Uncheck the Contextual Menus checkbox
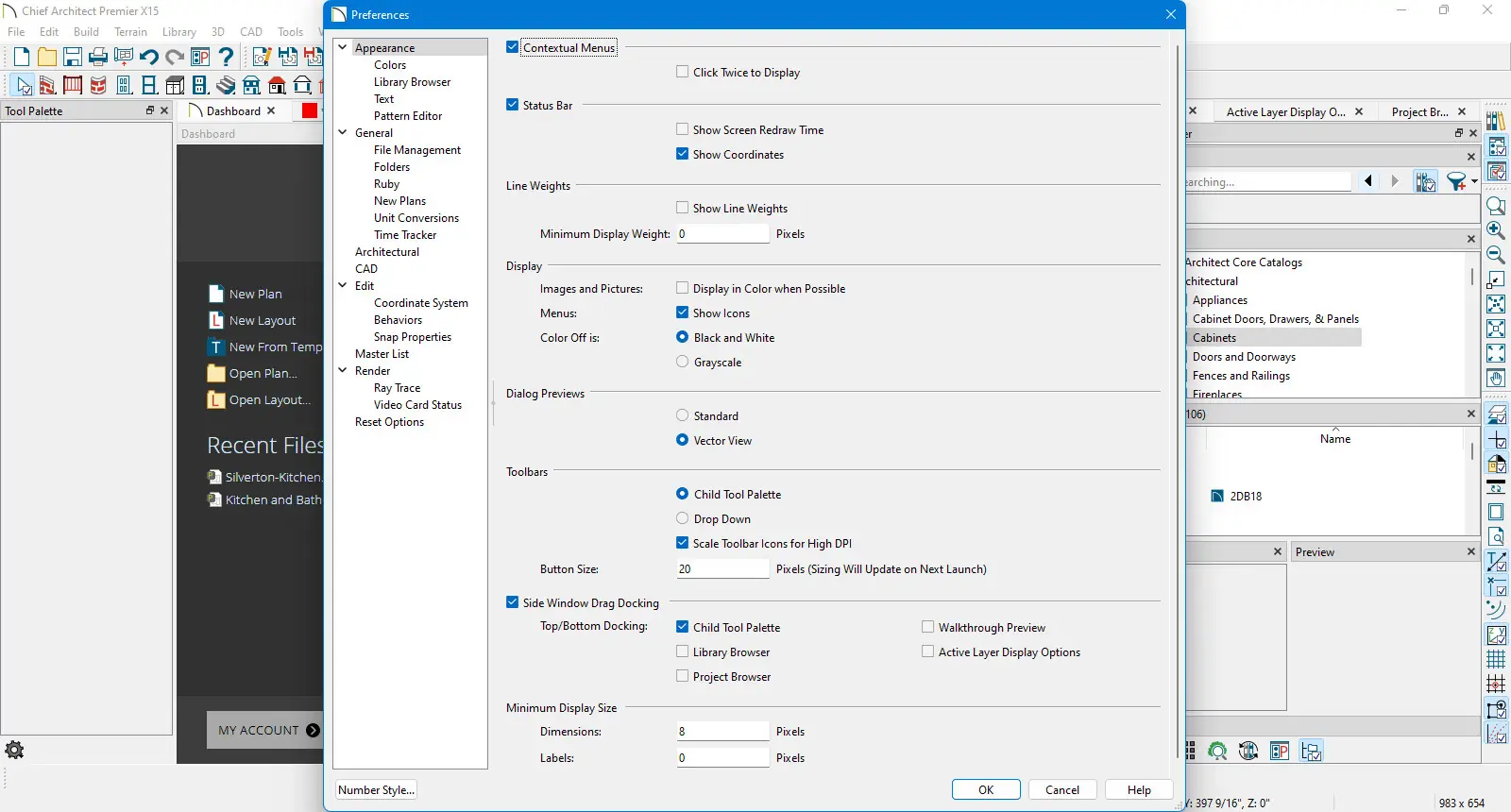This screenshot has height=812, width=1511. pos(513,47)
